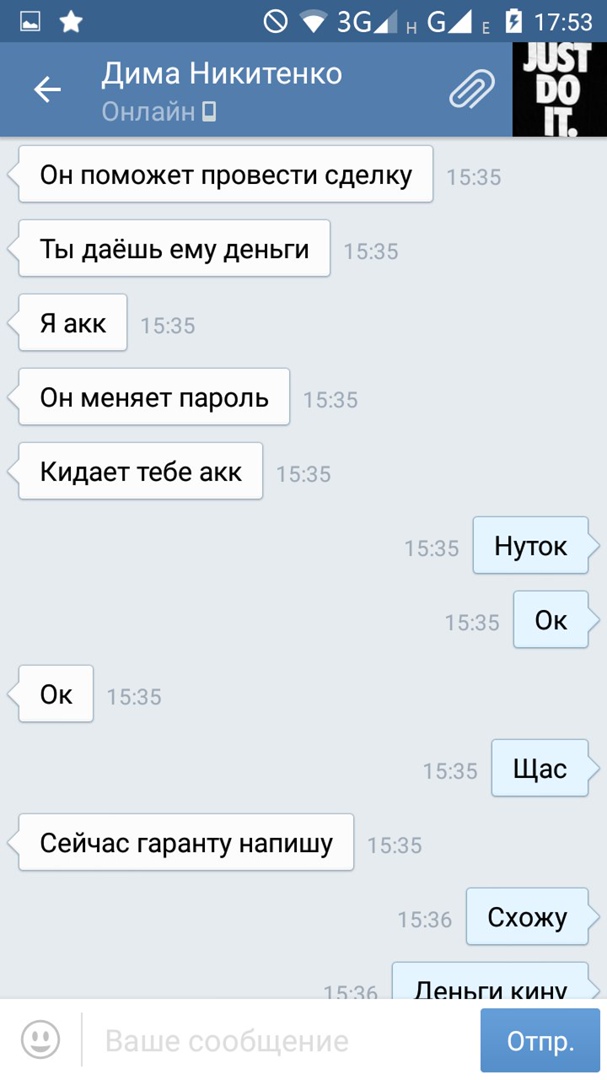The image size is (607, 1080).
Task: Open the JUST DO IT profile avatar
Action: point(559,90)
